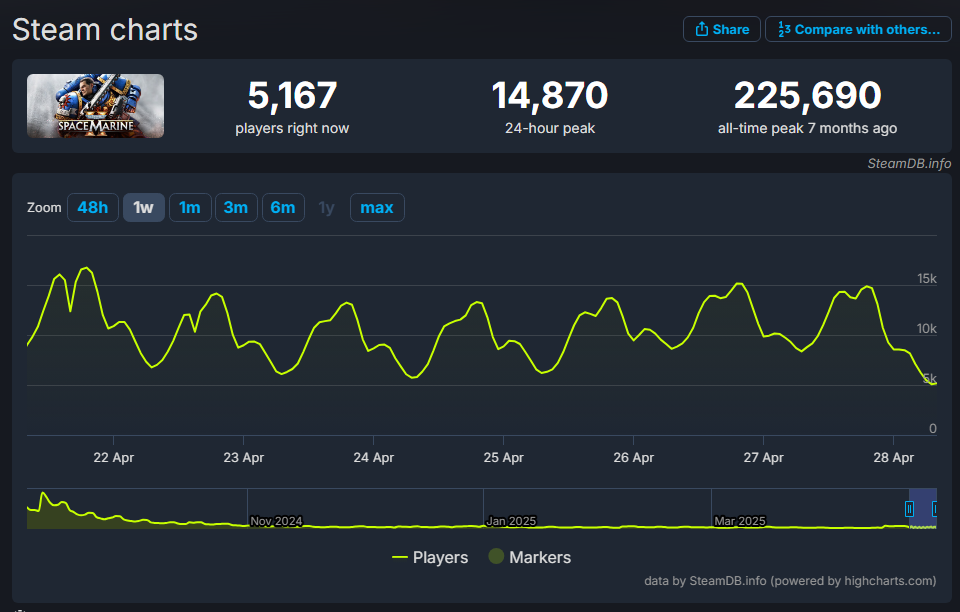Click the 14,870 24-hour peak value

tap(550, 95)
